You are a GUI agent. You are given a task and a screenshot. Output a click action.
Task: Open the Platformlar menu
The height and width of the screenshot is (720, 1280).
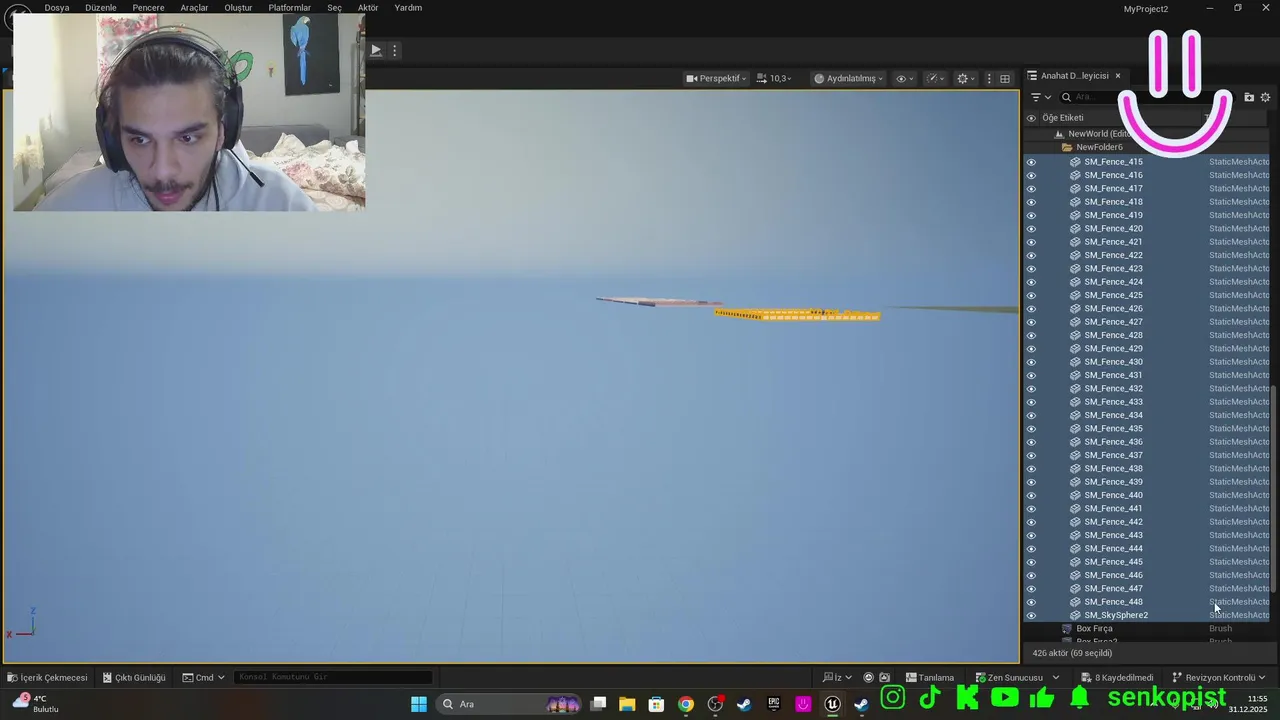[290, 8]
